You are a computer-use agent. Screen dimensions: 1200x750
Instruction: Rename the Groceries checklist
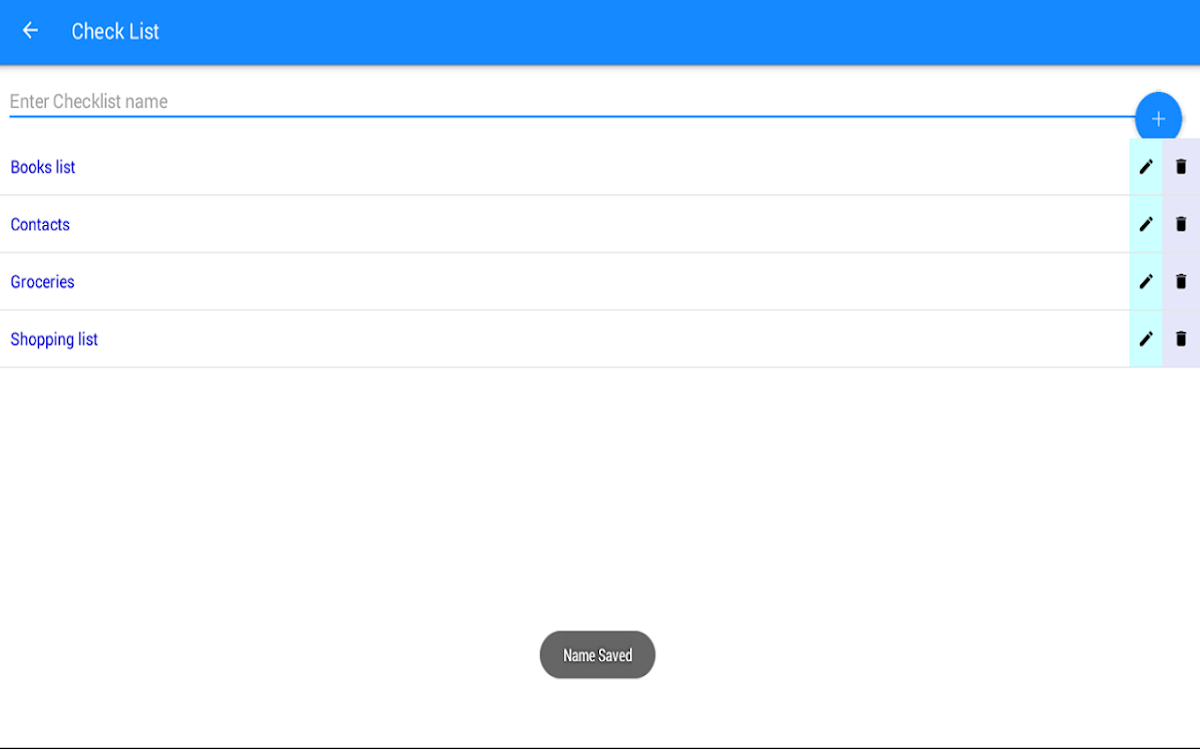tap(1146, 282)
